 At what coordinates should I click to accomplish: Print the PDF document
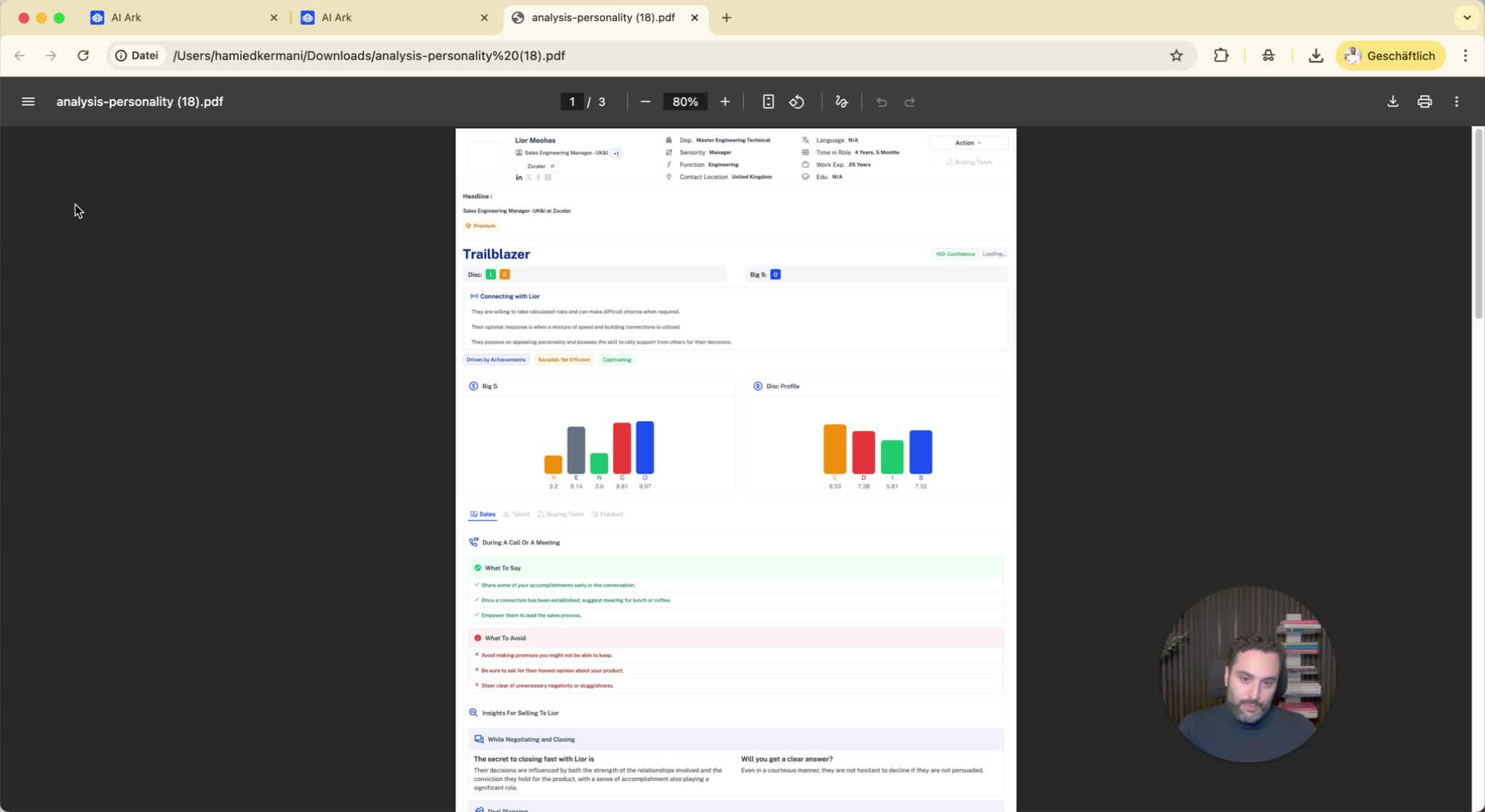point(1425,101)
